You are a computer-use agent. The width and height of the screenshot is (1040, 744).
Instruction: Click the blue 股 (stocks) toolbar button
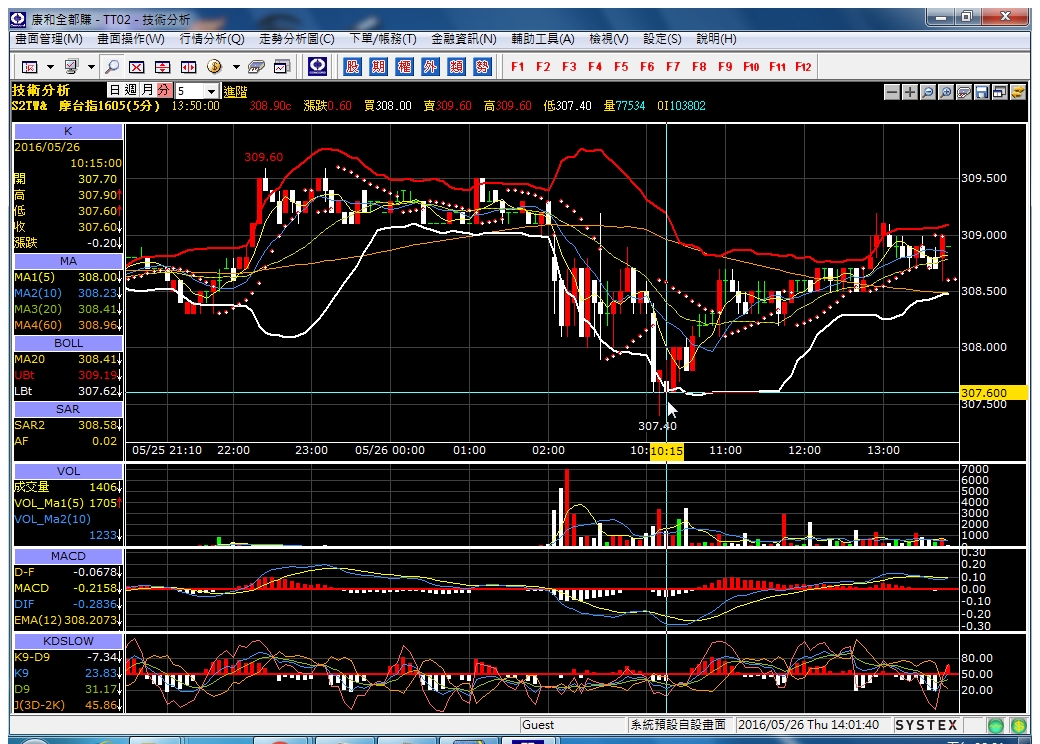pos(353,66)
